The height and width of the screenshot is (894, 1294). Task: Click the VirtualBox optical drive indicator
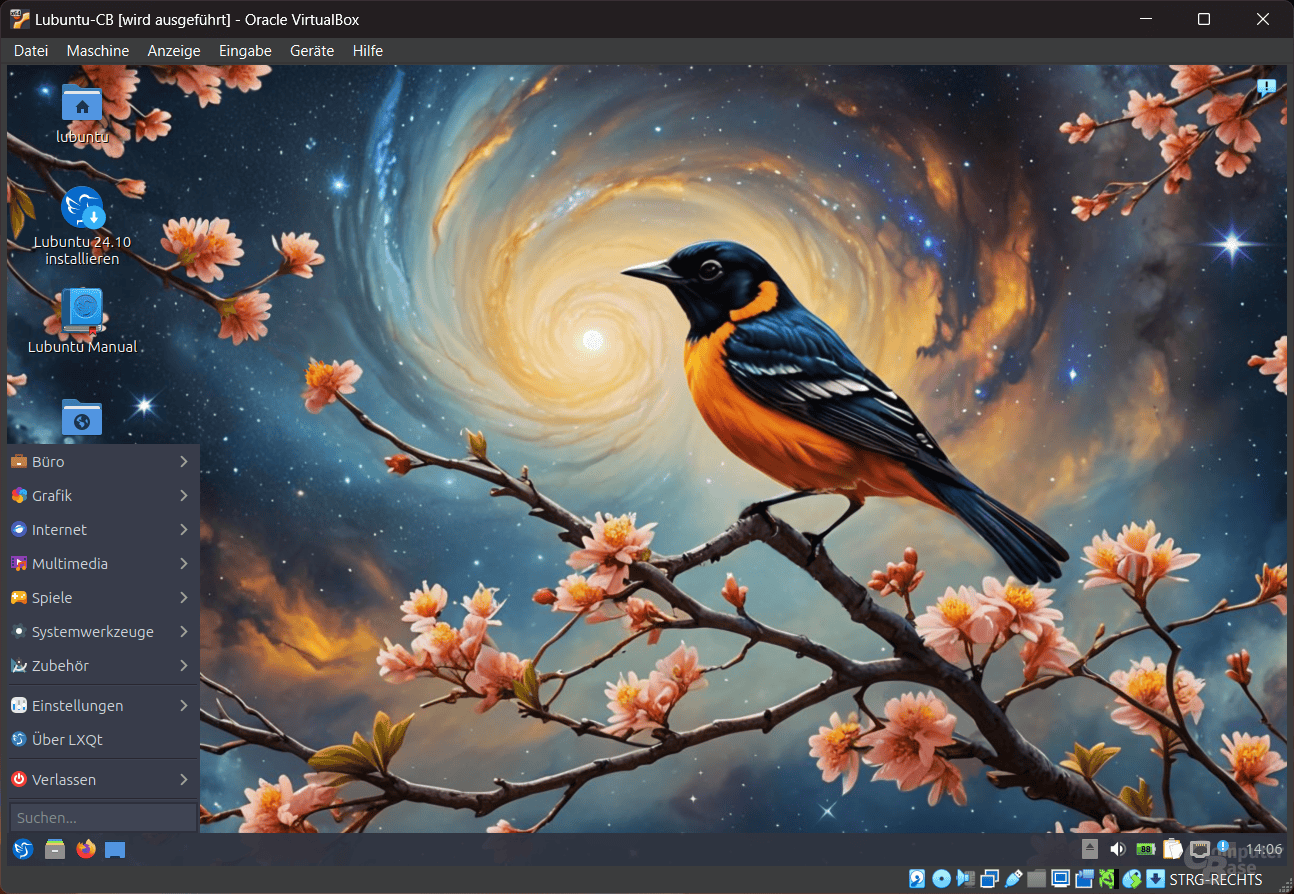941,879
